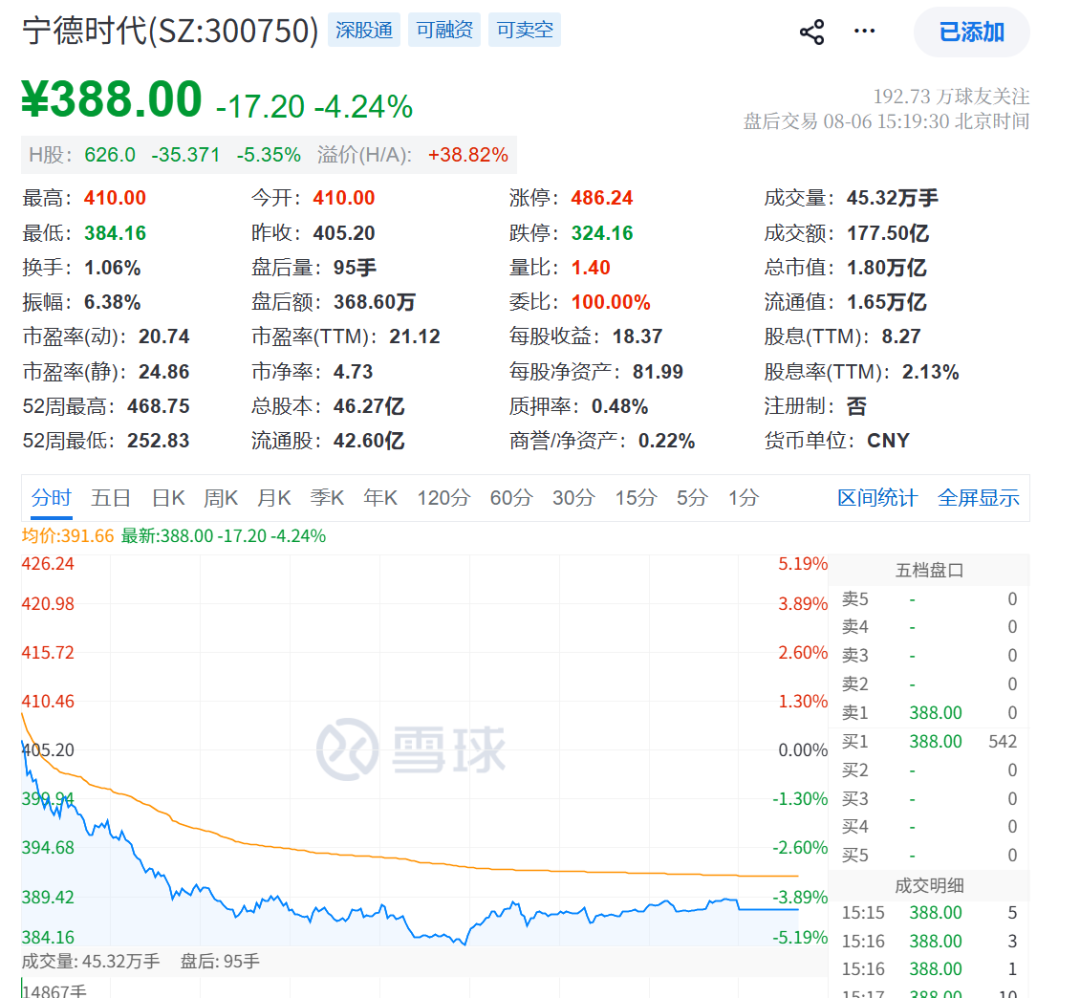Click the current price ¥388.00

(x=112, y=99)
